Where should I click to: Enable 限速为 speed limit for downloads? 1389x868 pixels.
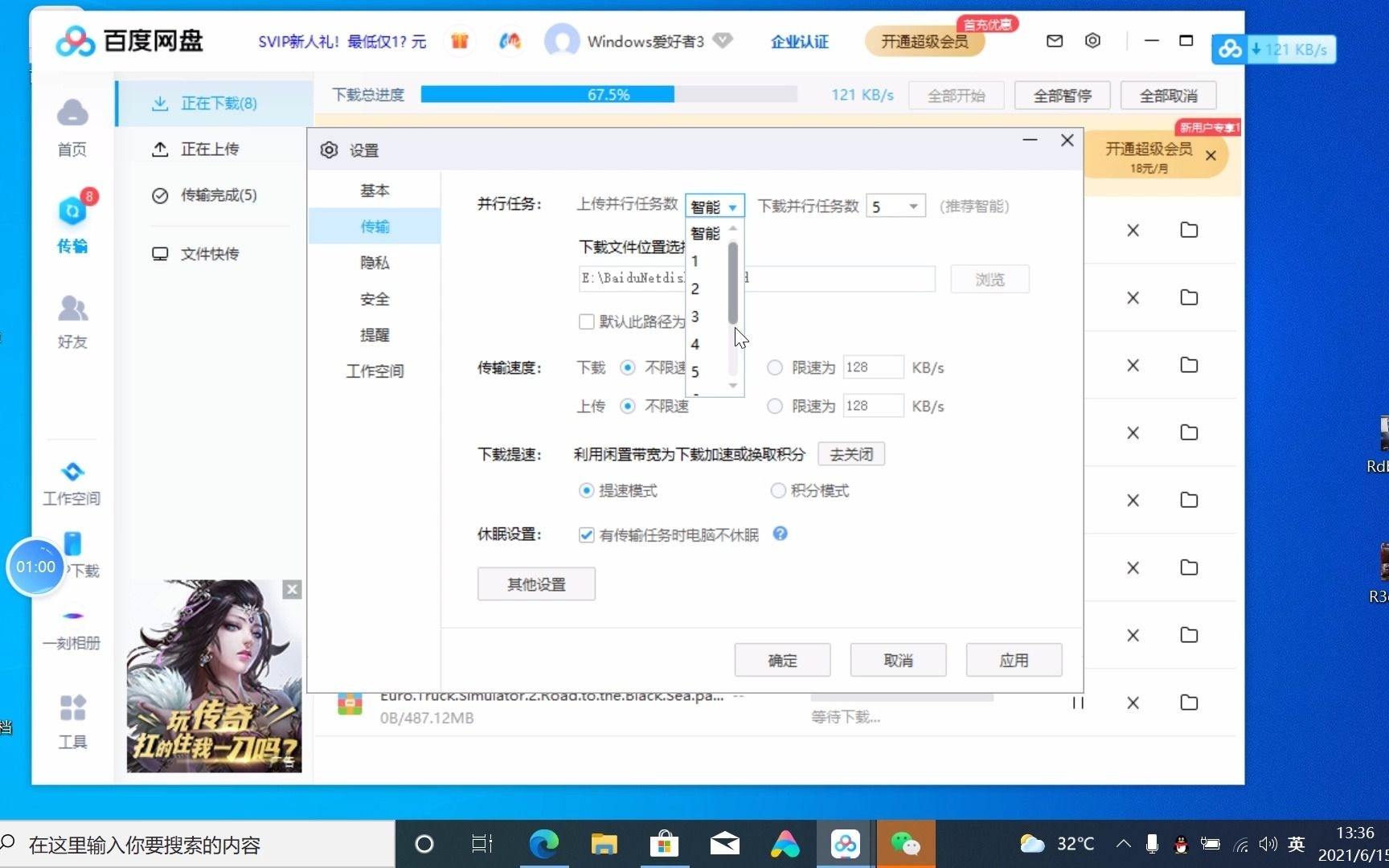click(x=776, y=367)
